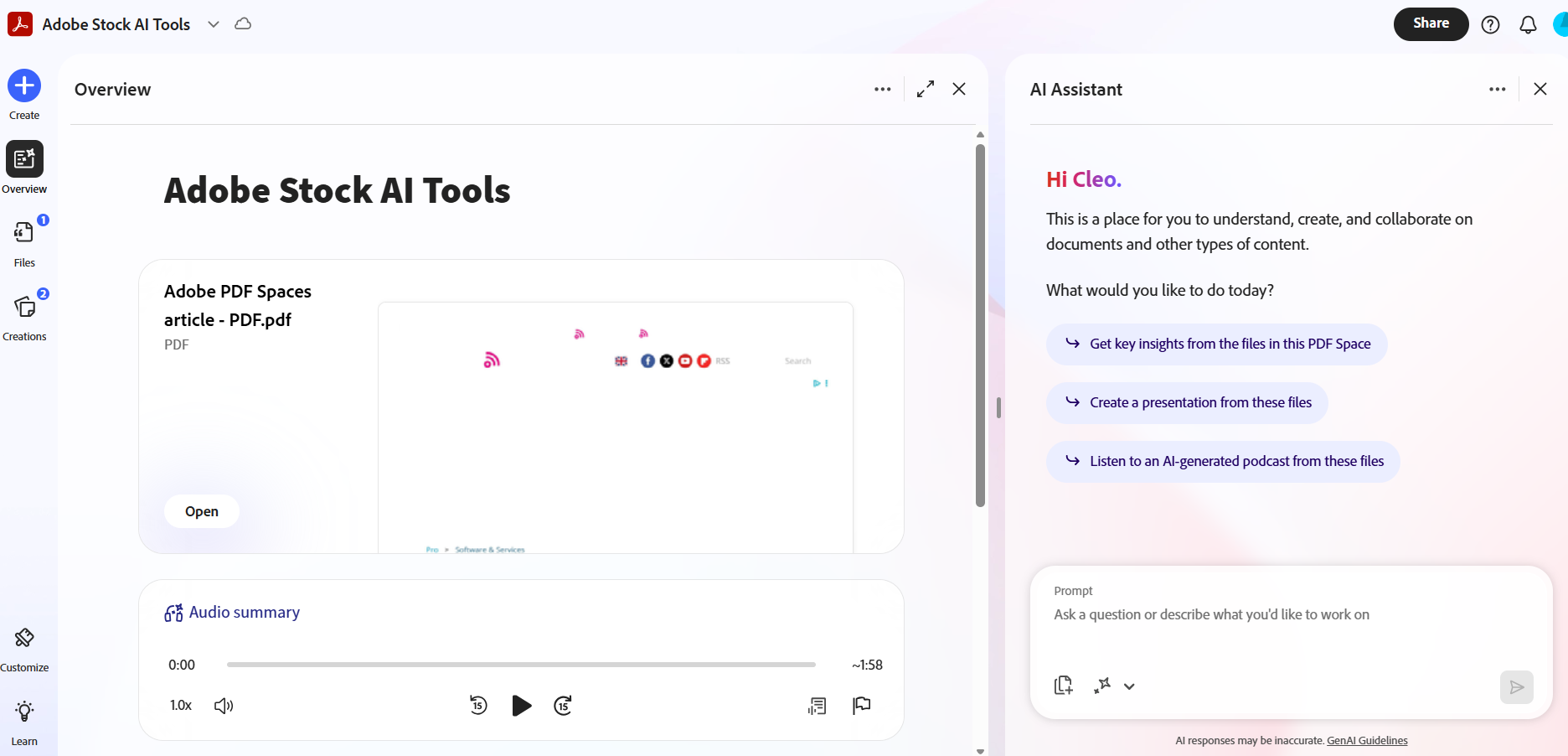Open the GenAI Guidelines link
Viewport: 1568px width, 756px height.
pyautogui.click(x=1367, y=741)
